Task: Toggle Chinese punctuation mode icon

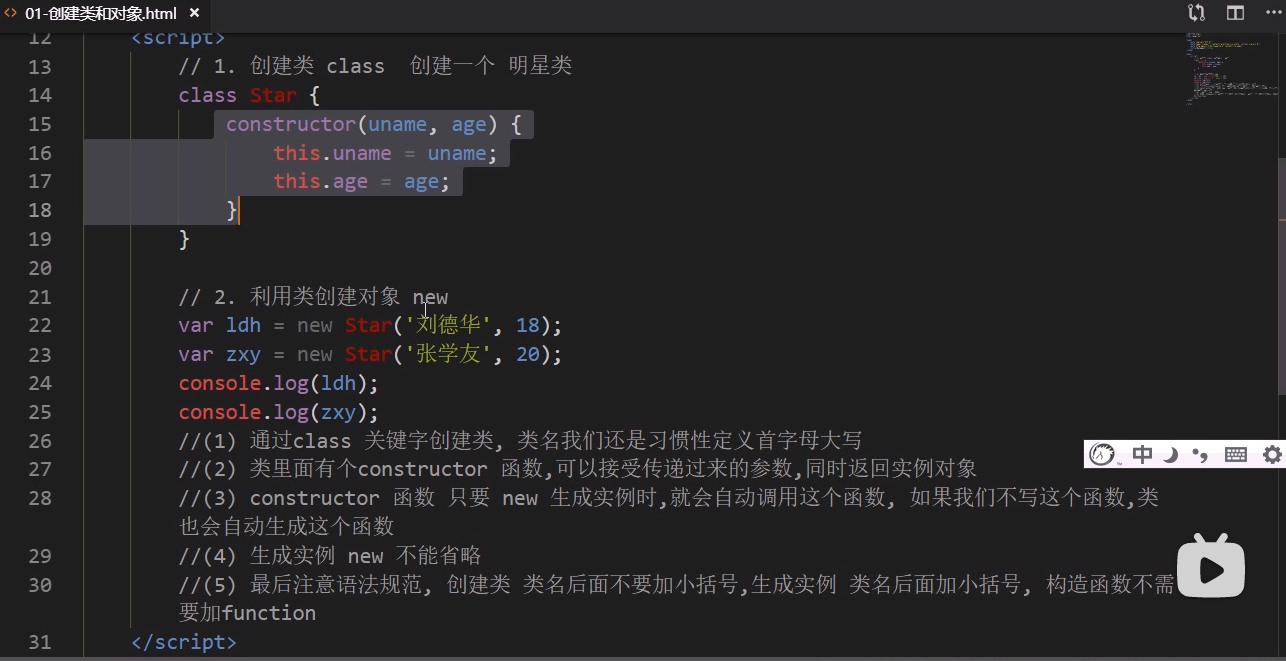Action: 1201,454
